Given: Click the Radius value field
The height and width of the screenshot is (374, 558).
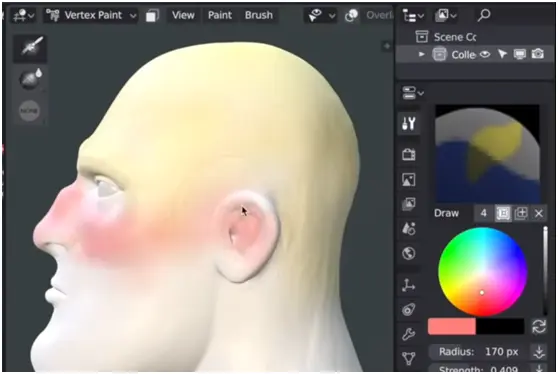Looking at the screenshot, I should [479, 352].
